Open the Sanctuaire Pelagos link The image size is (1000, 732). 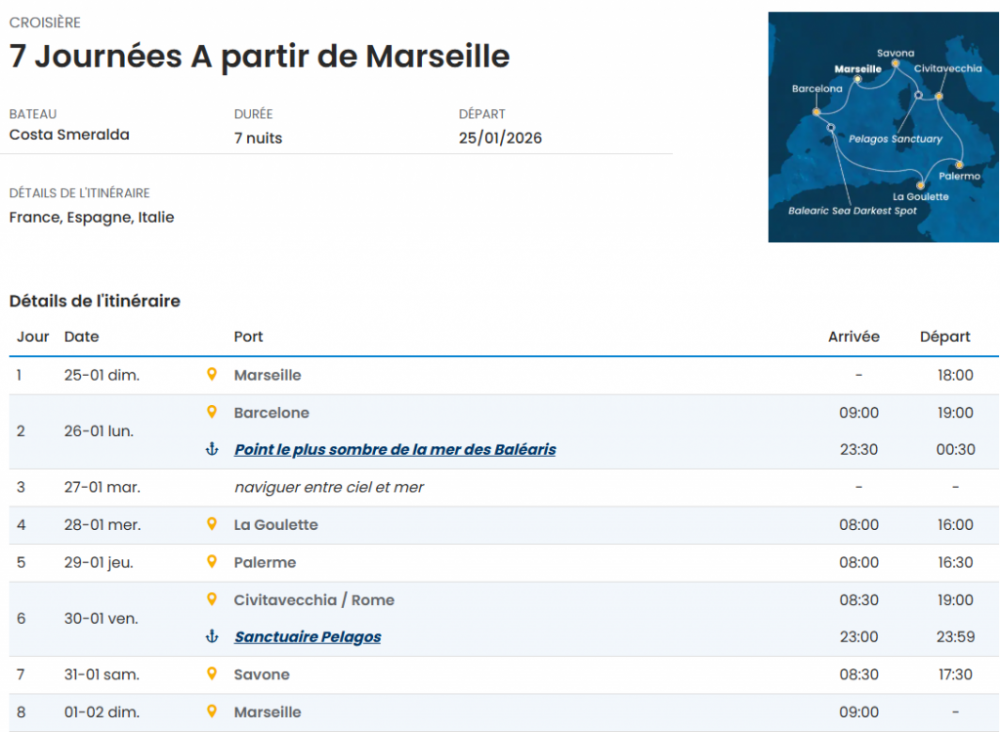pos(307,637)
